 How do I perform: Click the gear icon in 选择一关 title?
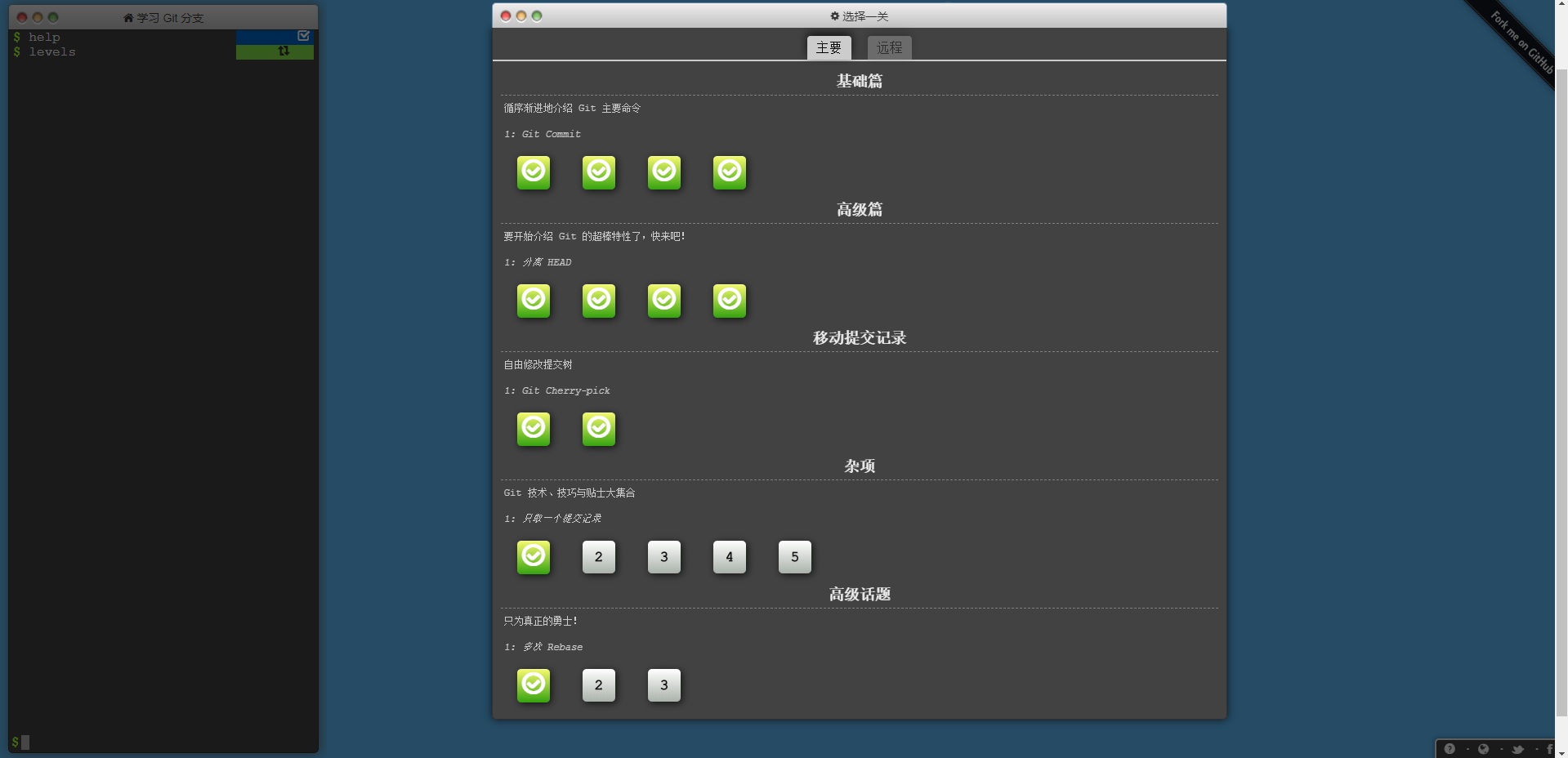click(x=834, y=16)
